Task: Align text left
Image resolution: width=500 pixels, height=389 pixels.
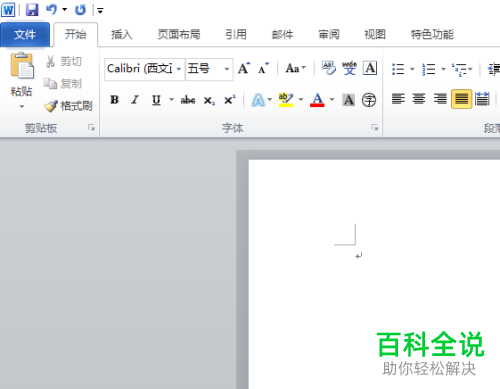Action: [398, 99]
